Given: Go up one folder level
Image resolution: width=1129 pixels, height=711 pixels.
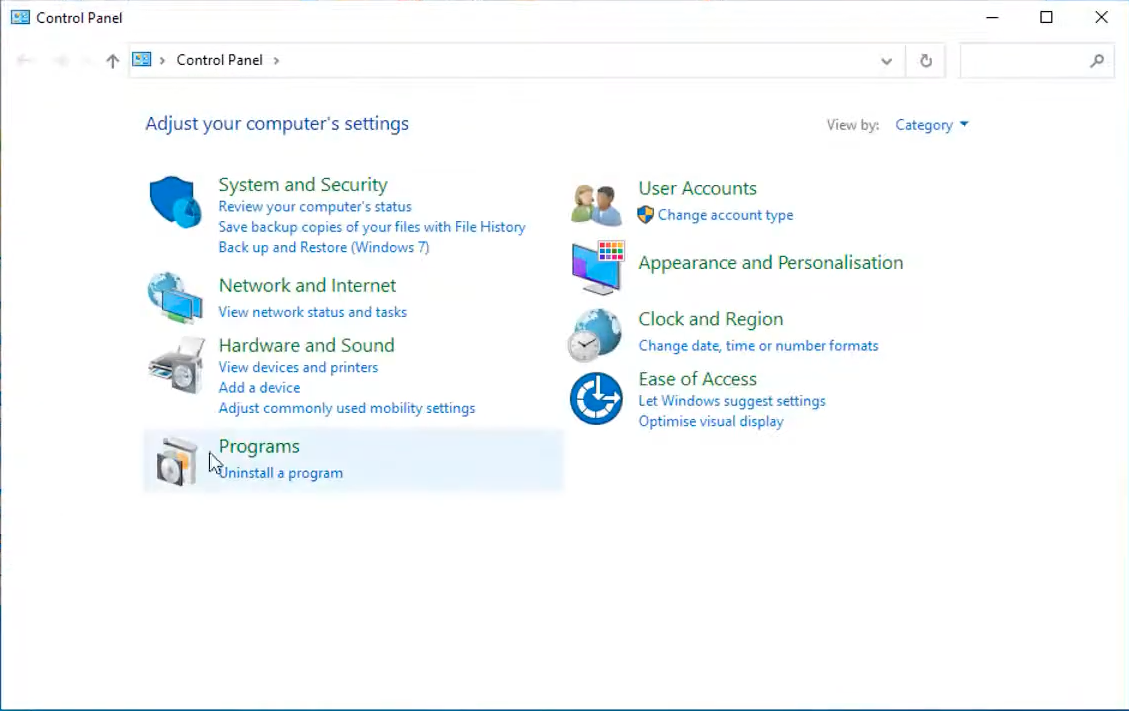Looking at the screenshot, I should click(113, 61).
